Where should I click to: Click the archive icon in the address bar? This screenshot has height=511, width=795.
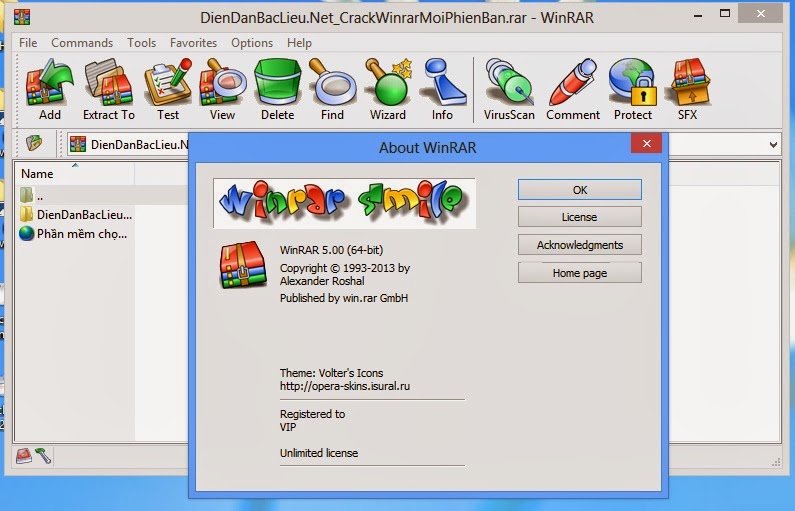tap(78, 144)
